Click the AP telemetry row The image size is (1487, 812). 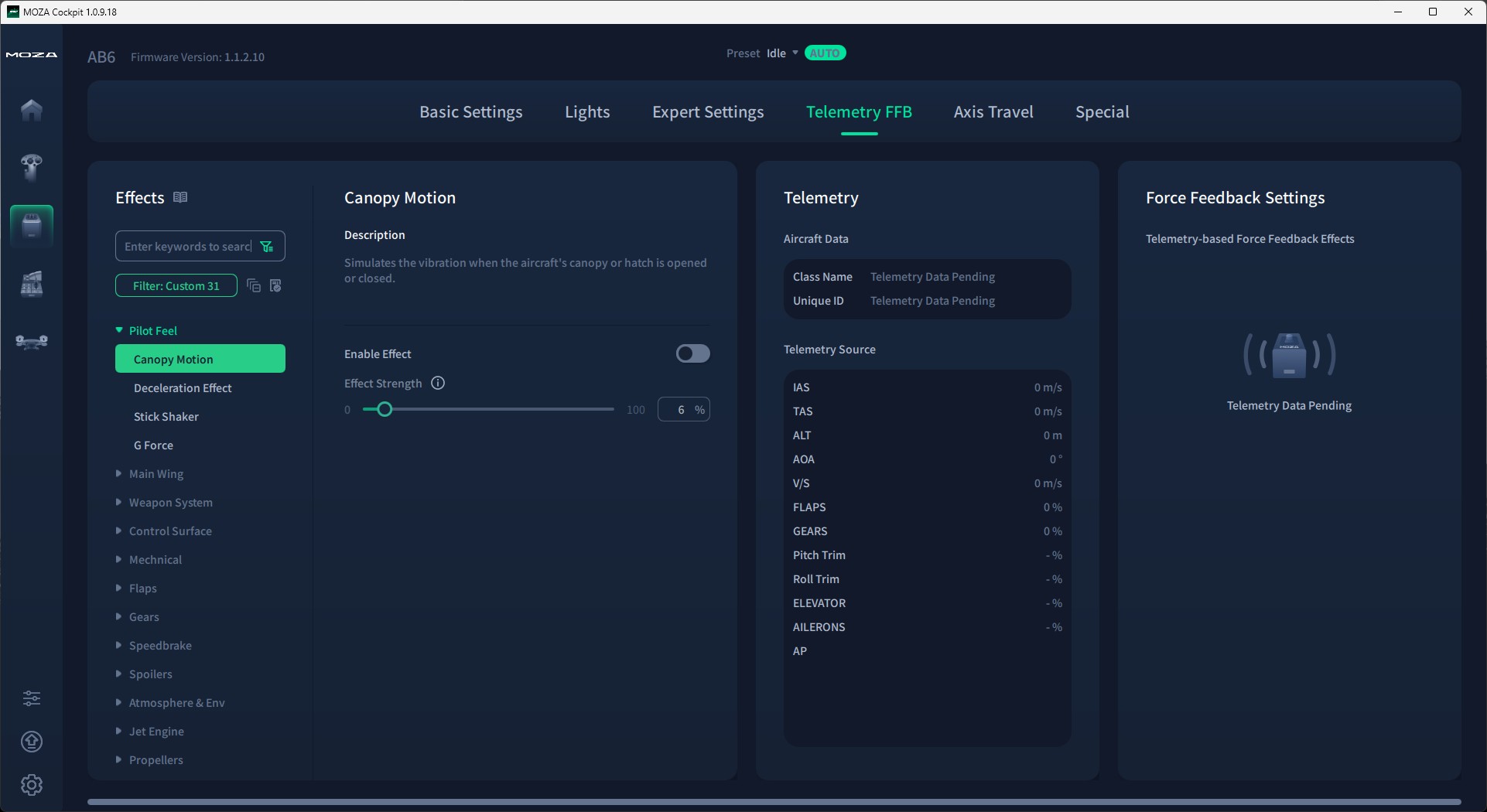(x=927, y=651)
